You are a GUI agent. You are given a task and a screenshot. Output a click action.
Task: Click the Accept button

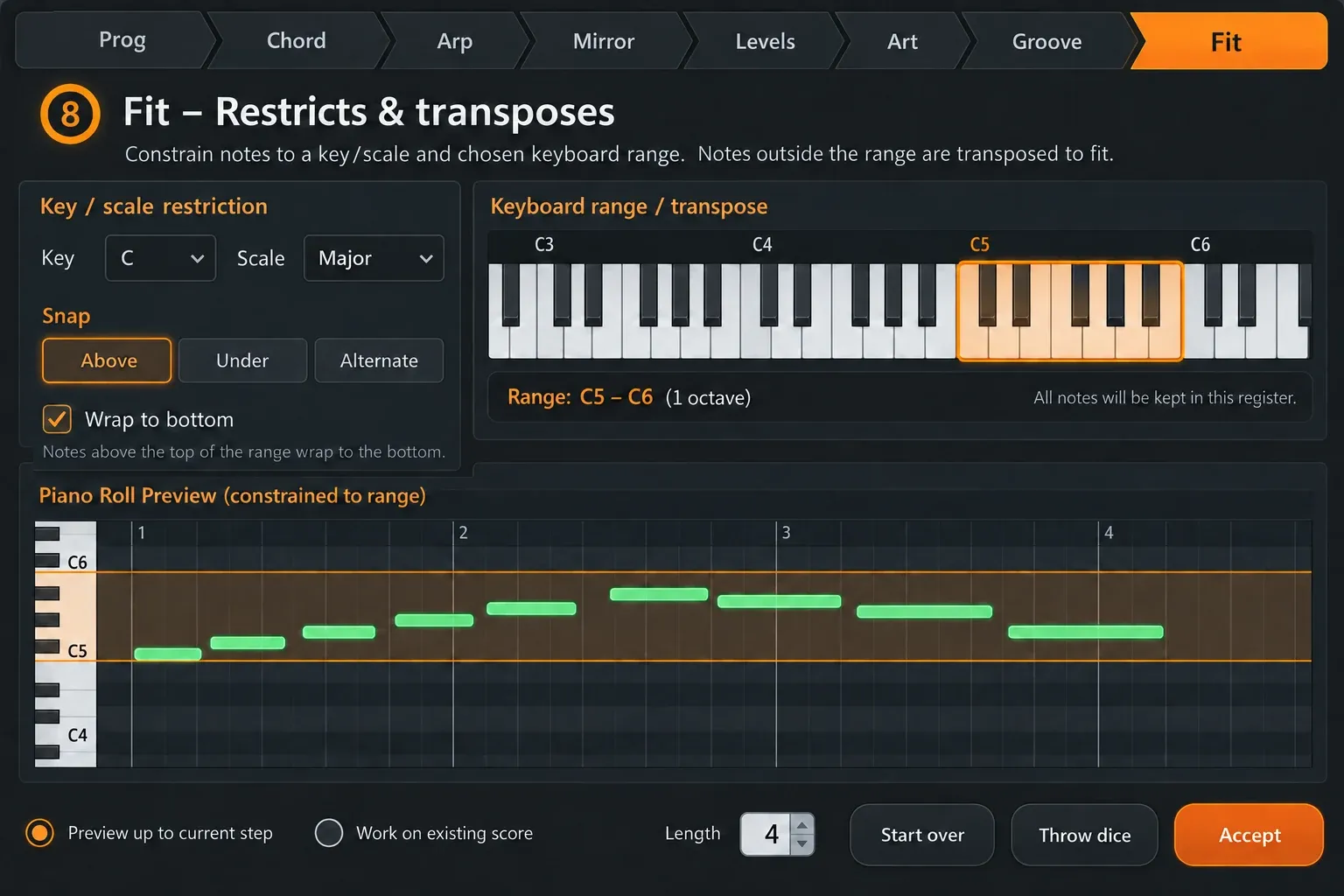[x=1249, y=835]
